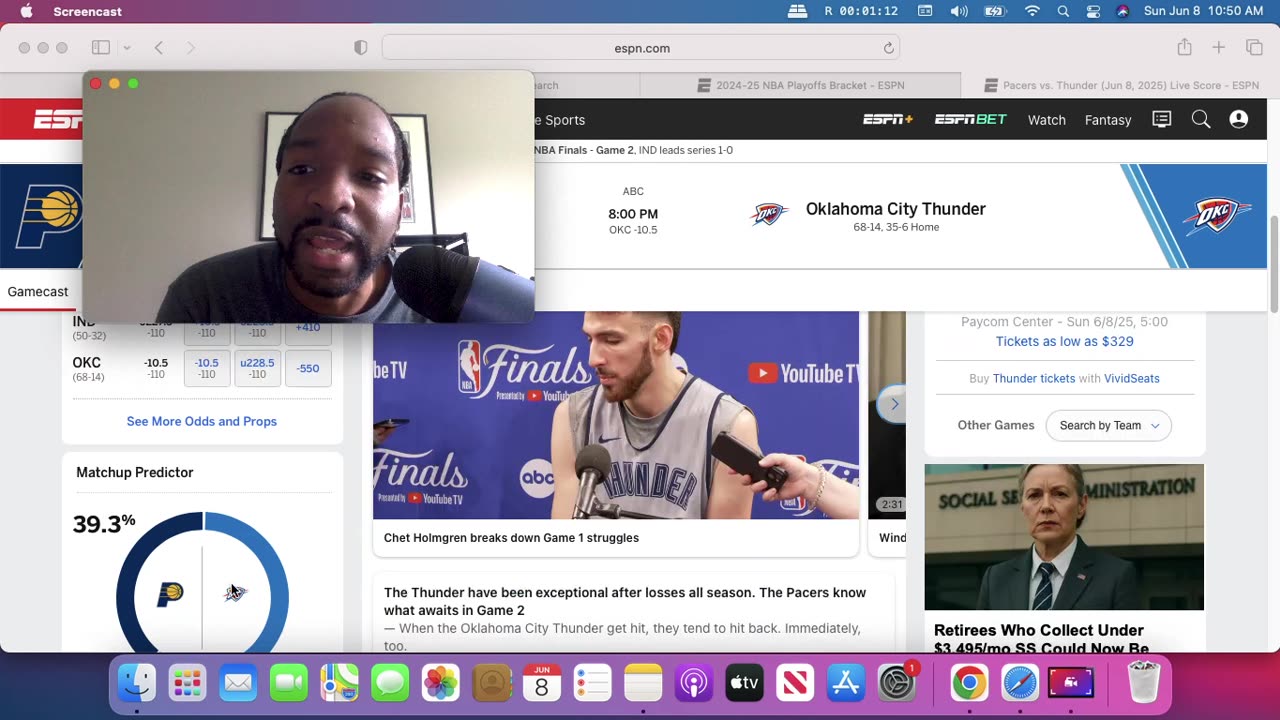Show the tab overview
The width and height of the screenshot is (1280, 720).
[1254, 48]
